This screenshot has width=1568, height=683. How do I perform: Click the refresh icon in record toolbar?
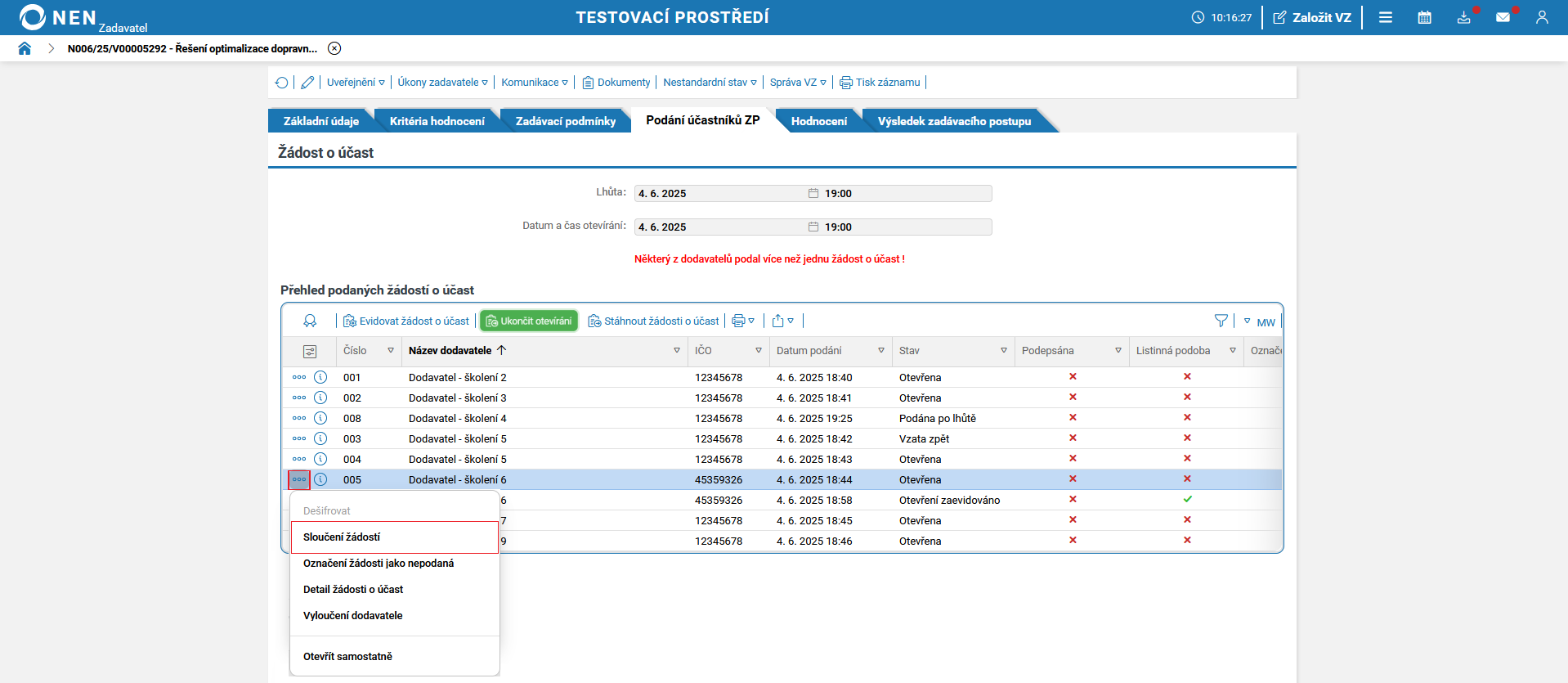point(282,83)
